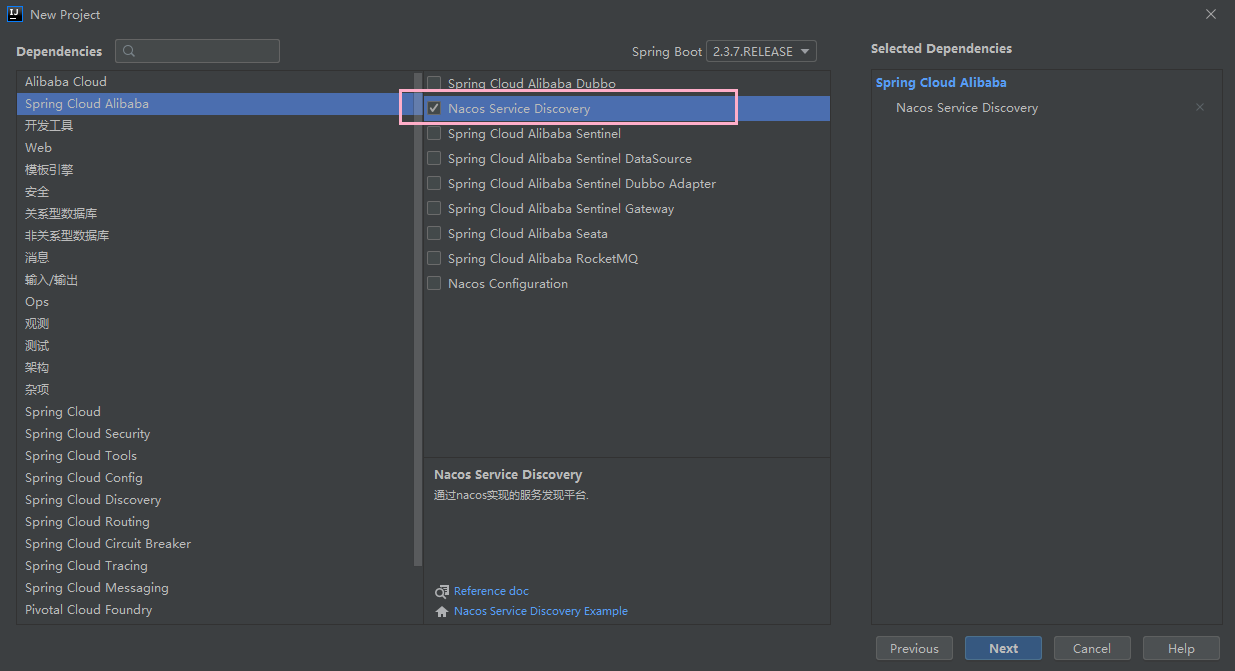Click the IntelliJ IDEA logo icon
This screenshot has height=671, width=1235.
click(x=14, y=14)
